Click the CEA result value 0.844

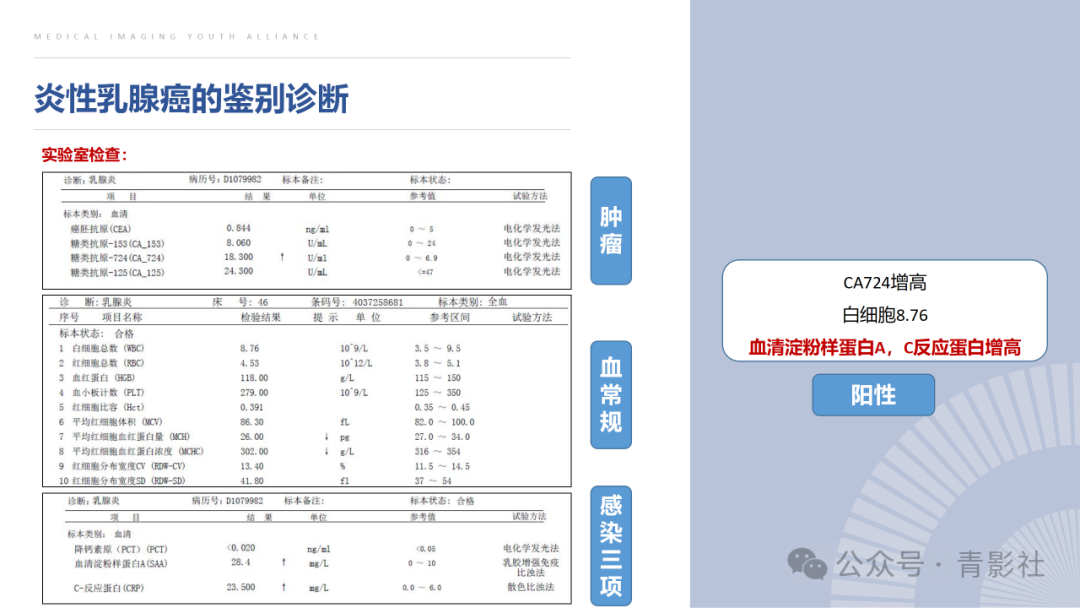238,228
